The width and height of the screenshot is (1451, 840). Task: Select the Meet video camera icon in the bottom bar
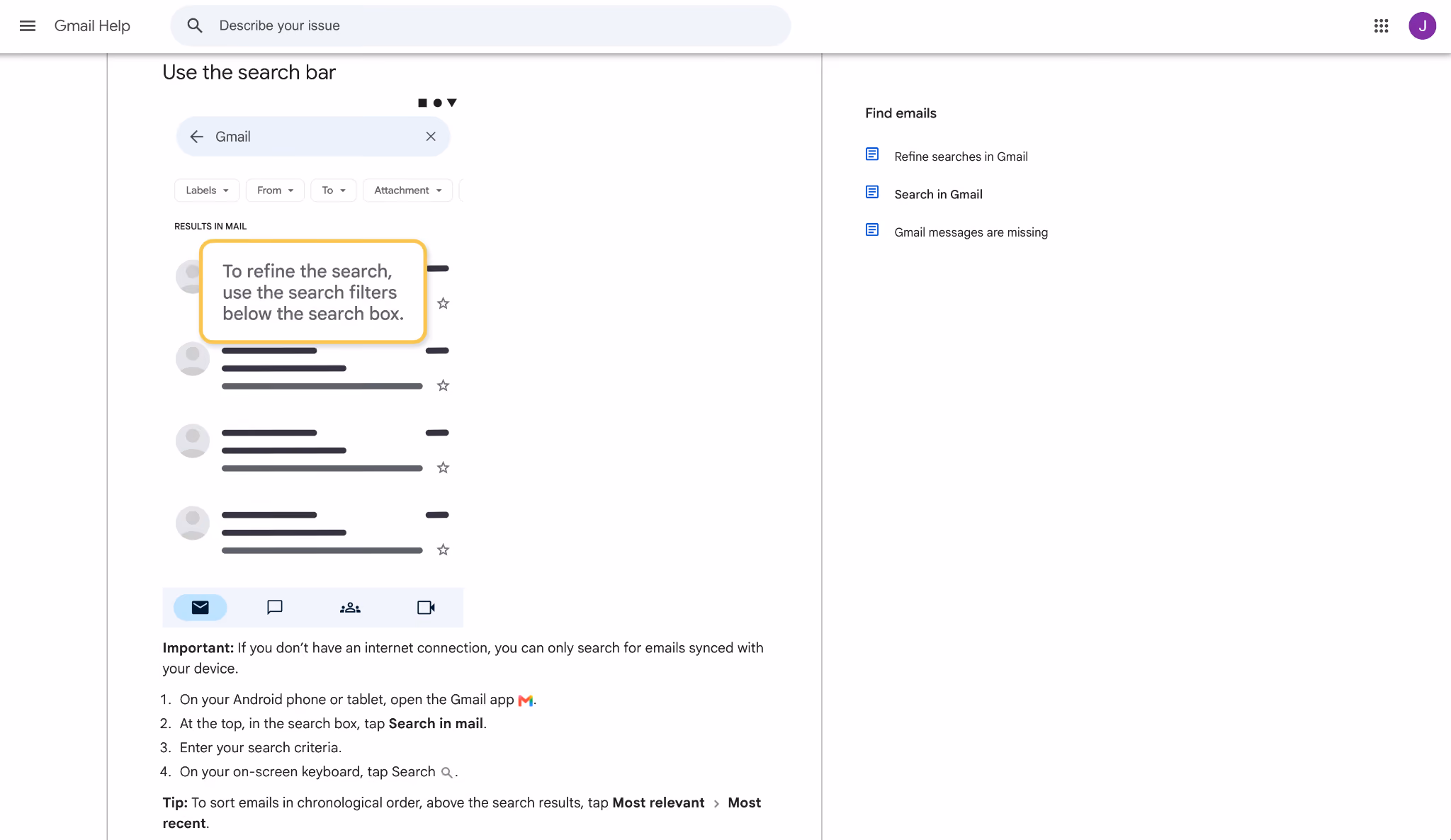coord(426,608)
